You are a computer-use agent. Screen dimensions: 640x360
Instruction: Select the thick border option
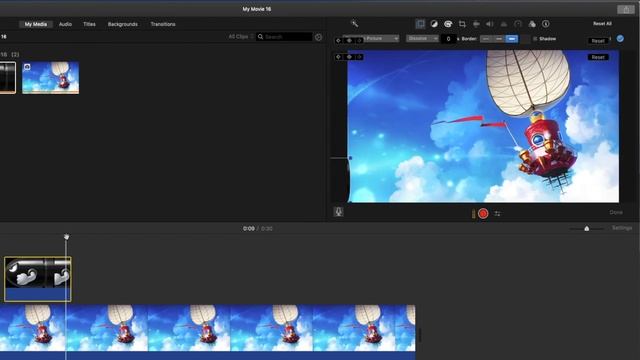(x=512, y=39)
